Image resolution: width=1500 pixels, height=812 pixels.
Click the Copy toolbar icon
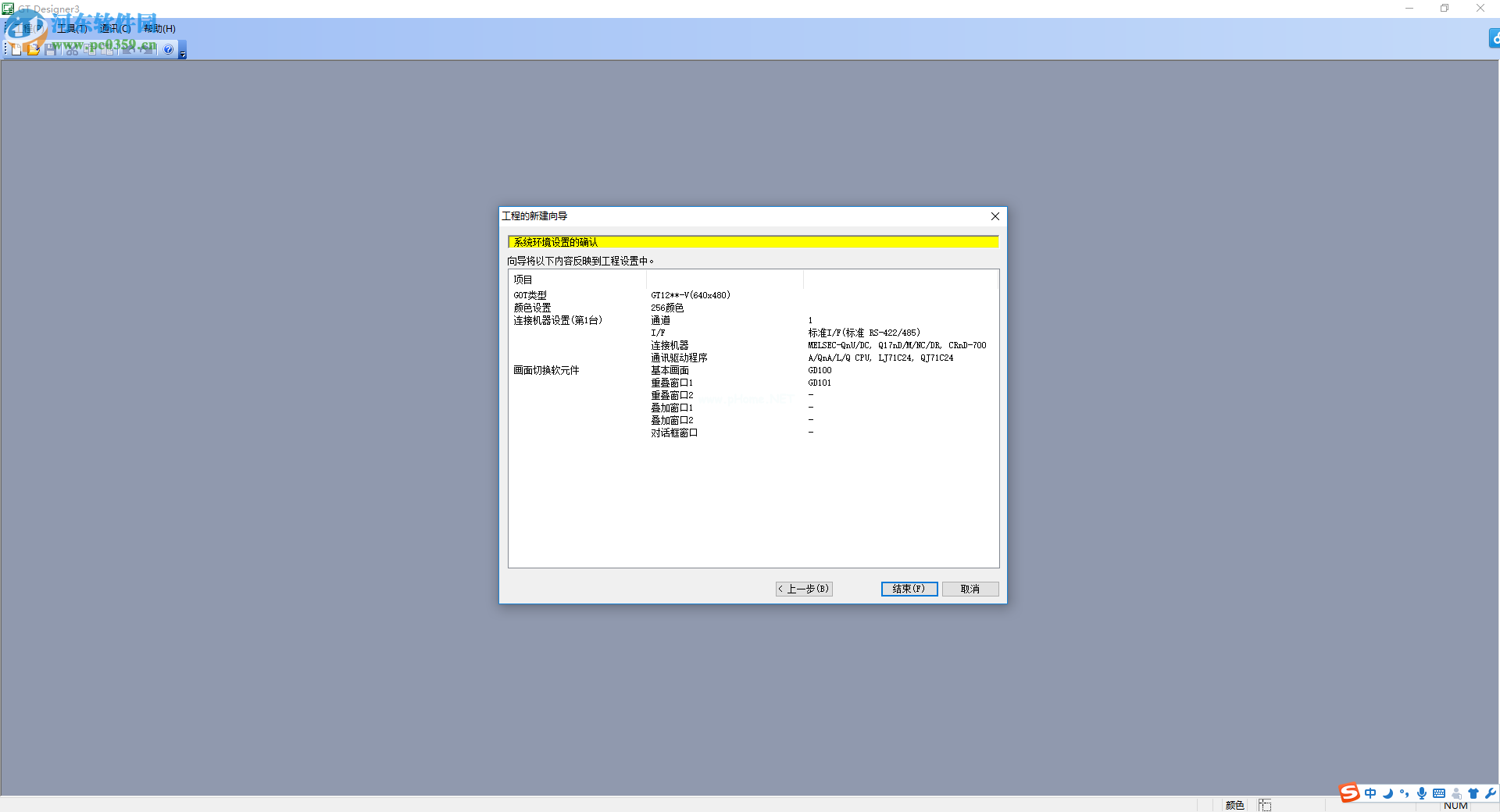click(x=90, y=49)
